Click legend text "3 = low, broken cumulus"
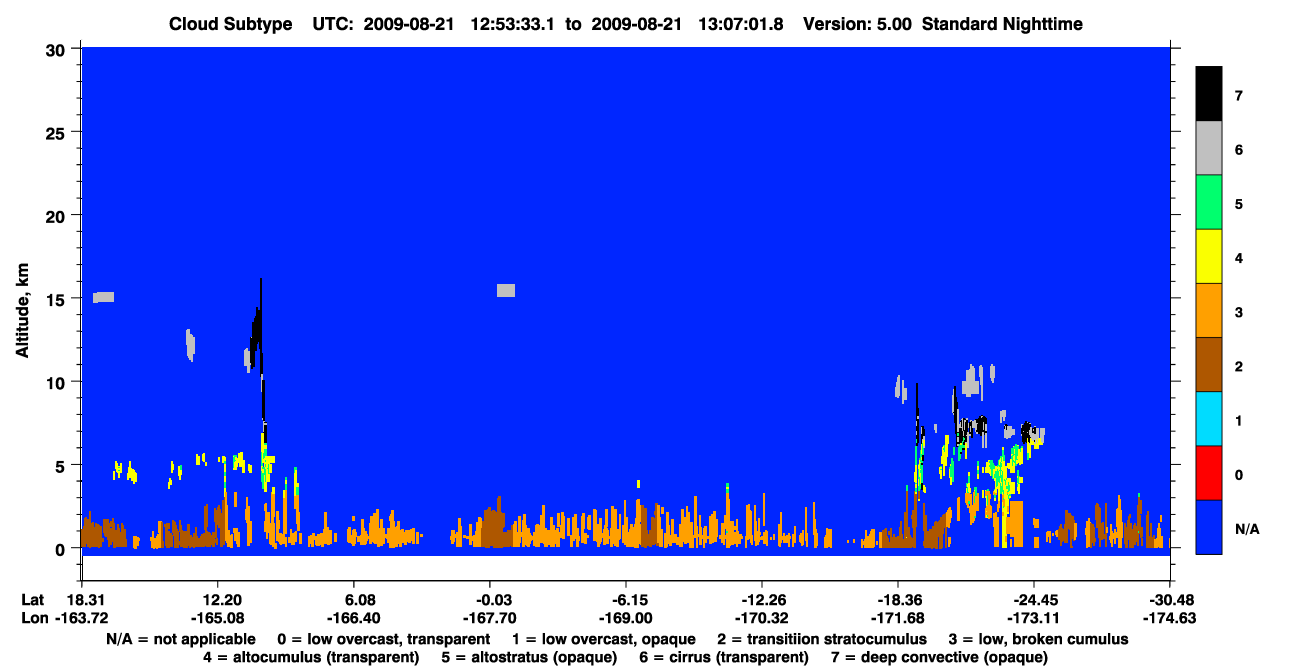The height and width of the screenshot is (667, 1300). [x=1038, y=639]
